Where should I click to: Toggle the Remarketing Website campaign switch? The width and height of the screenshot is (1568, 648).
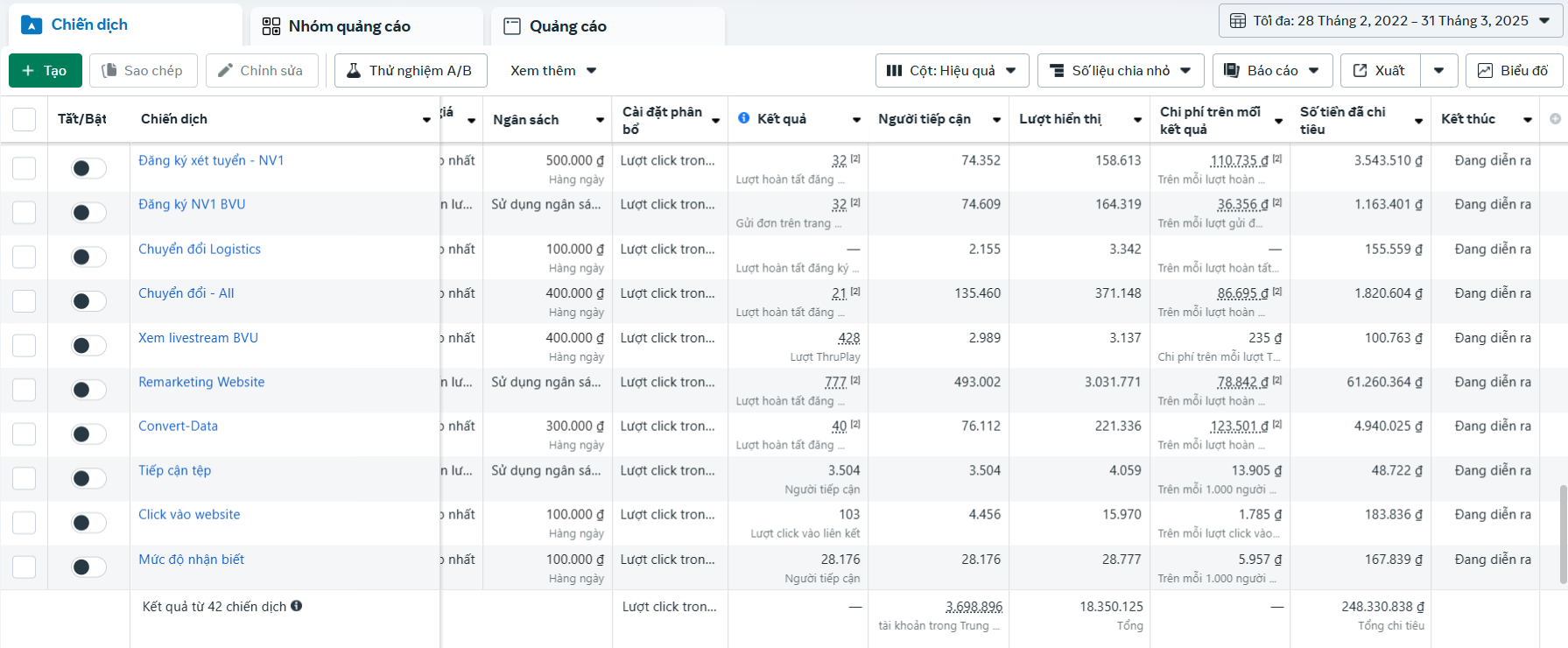pos(88,390)
